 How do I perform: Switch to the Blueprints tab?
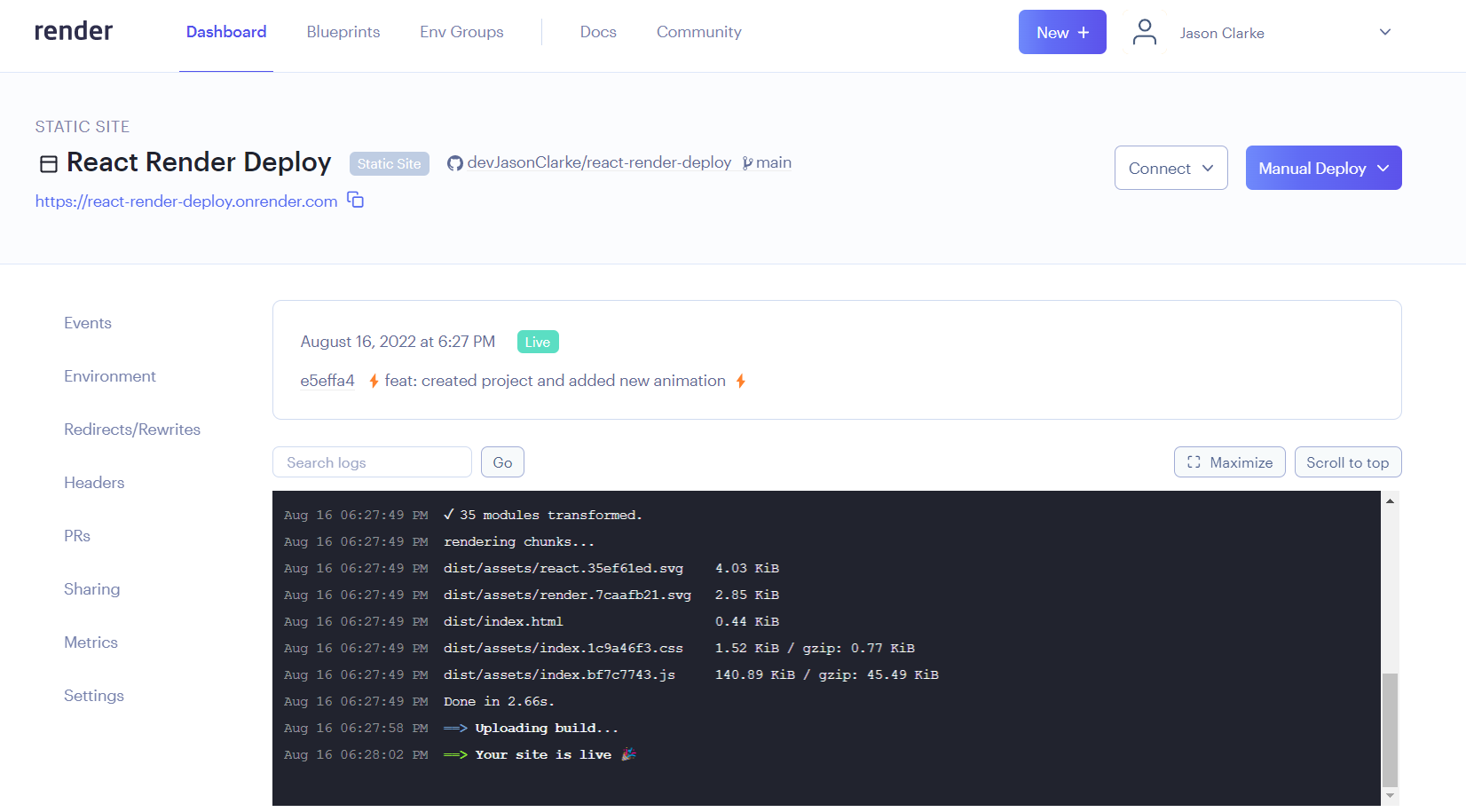pyautogui.click(x=343, y=31)
